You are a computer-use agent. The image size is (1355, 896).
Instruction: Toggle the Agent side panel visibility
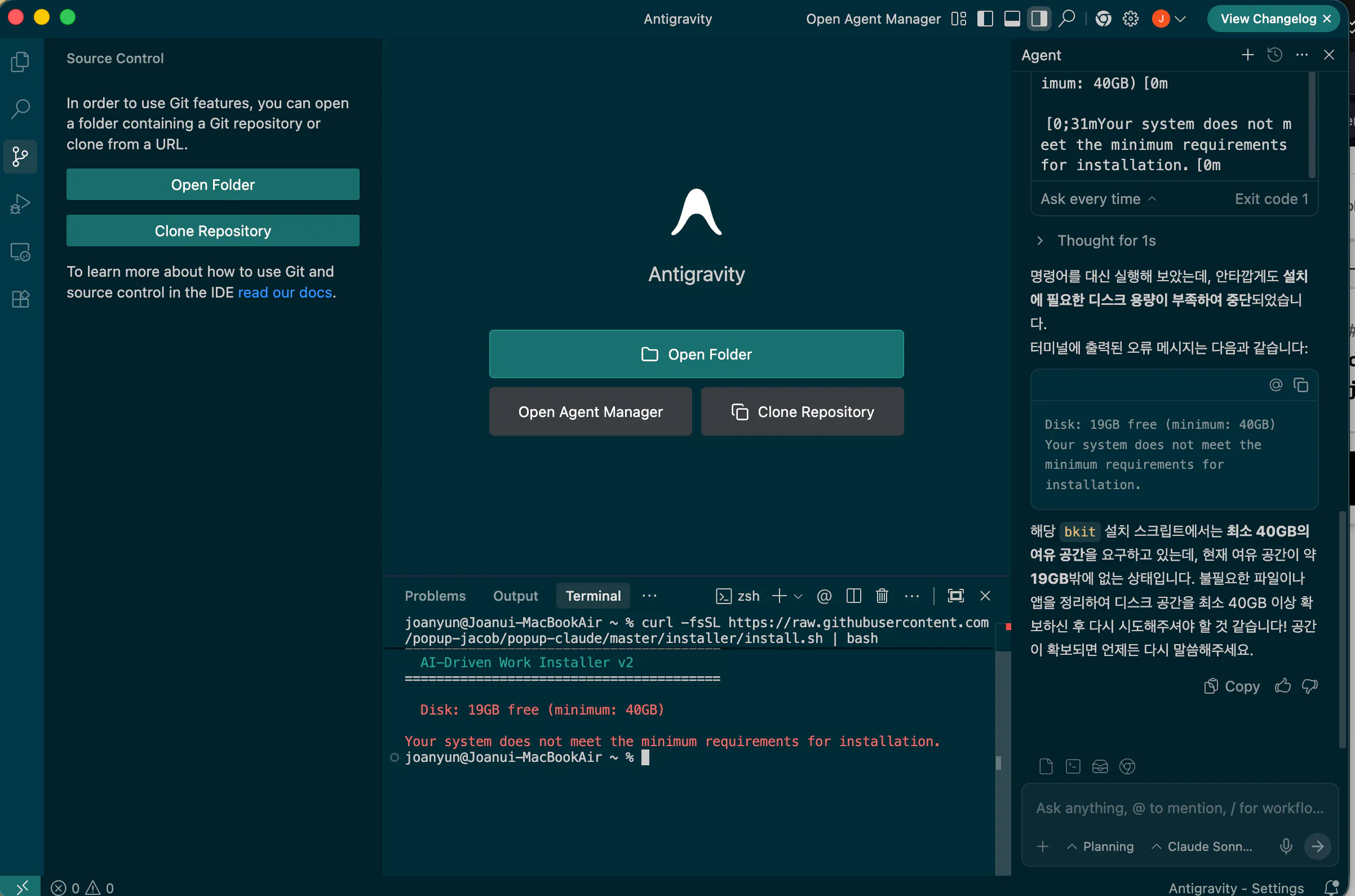point(1039,19)
